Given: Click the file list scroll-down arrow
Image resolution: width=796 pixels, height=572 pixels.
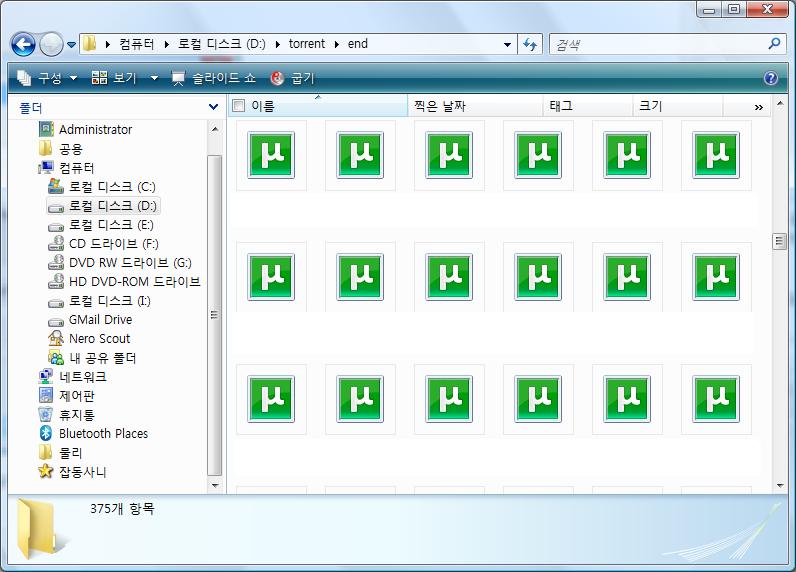Looking at the screenshot, I should 780,486.
